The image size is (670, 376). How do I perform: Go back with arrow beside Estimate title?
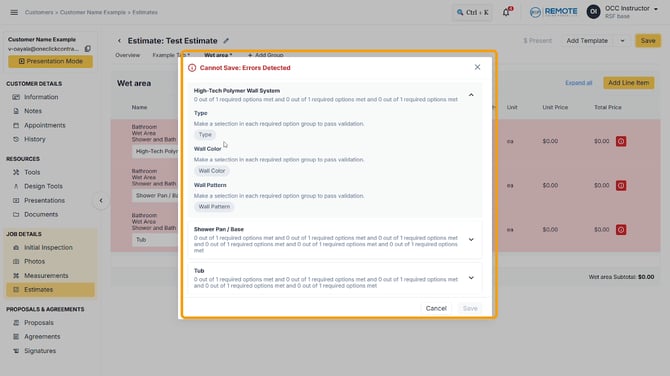pyautogui.click(x=119, y=41)
